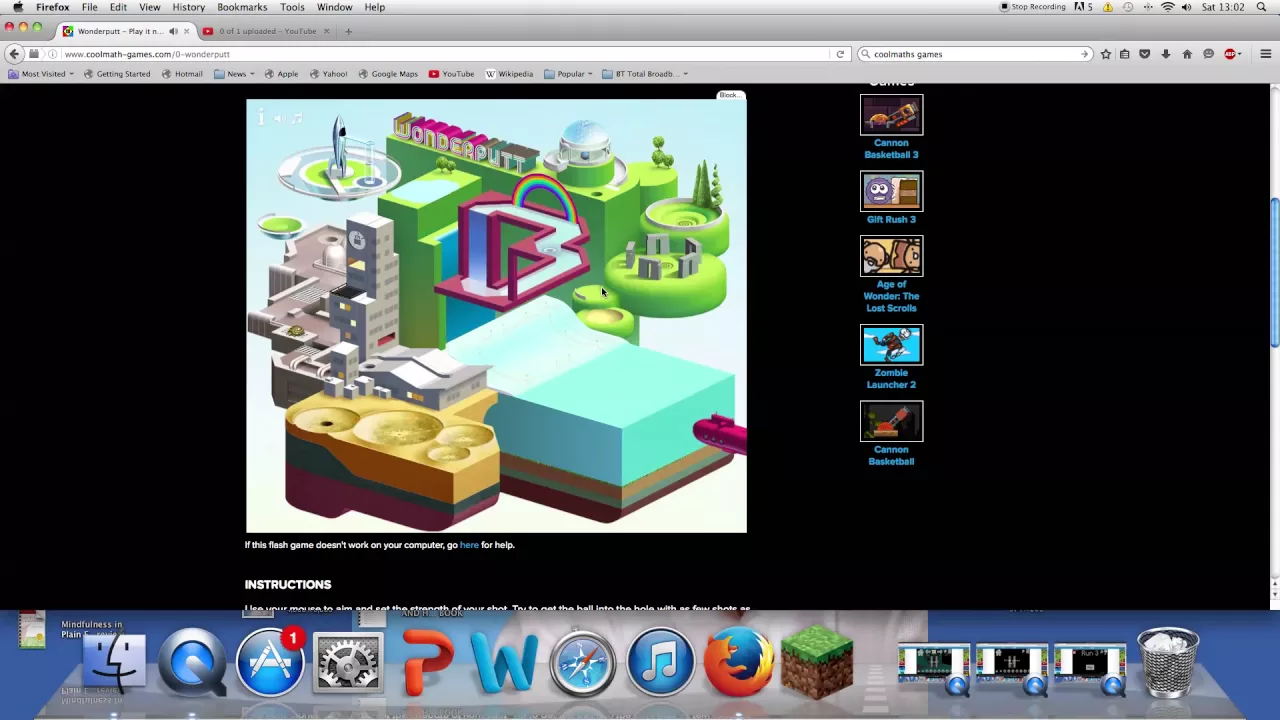Open the Edit menu
Image resolution: width=1280 pixels, height=720 pixels.
point(118,7)
